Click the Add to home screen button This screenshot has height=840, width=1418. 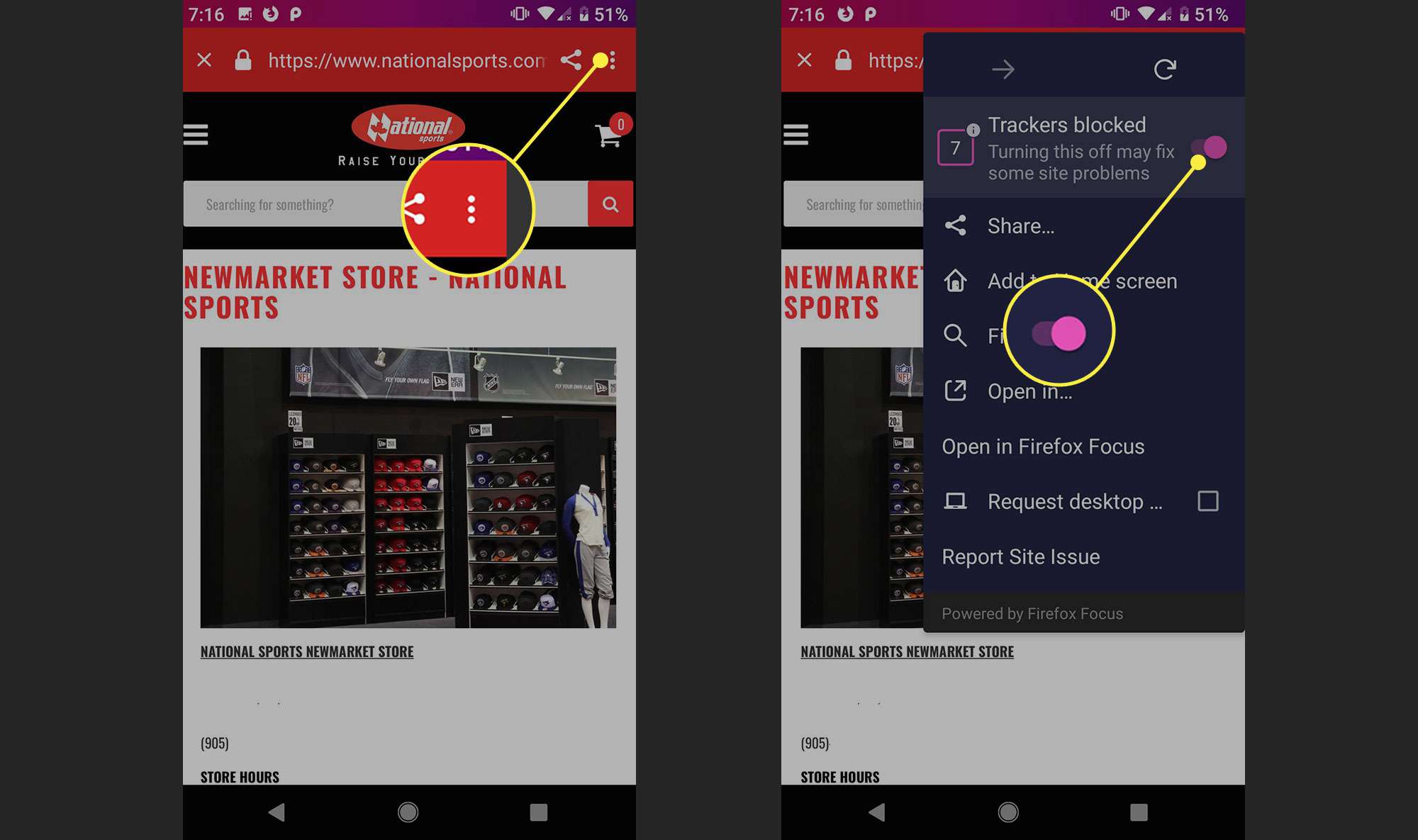[1083, 280]
